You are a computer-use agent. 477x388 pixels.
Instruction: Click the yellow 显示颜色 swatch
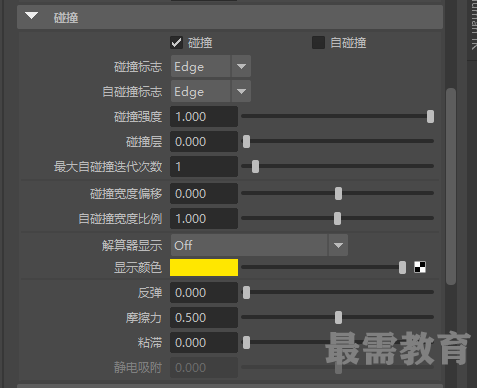point(204,267)
